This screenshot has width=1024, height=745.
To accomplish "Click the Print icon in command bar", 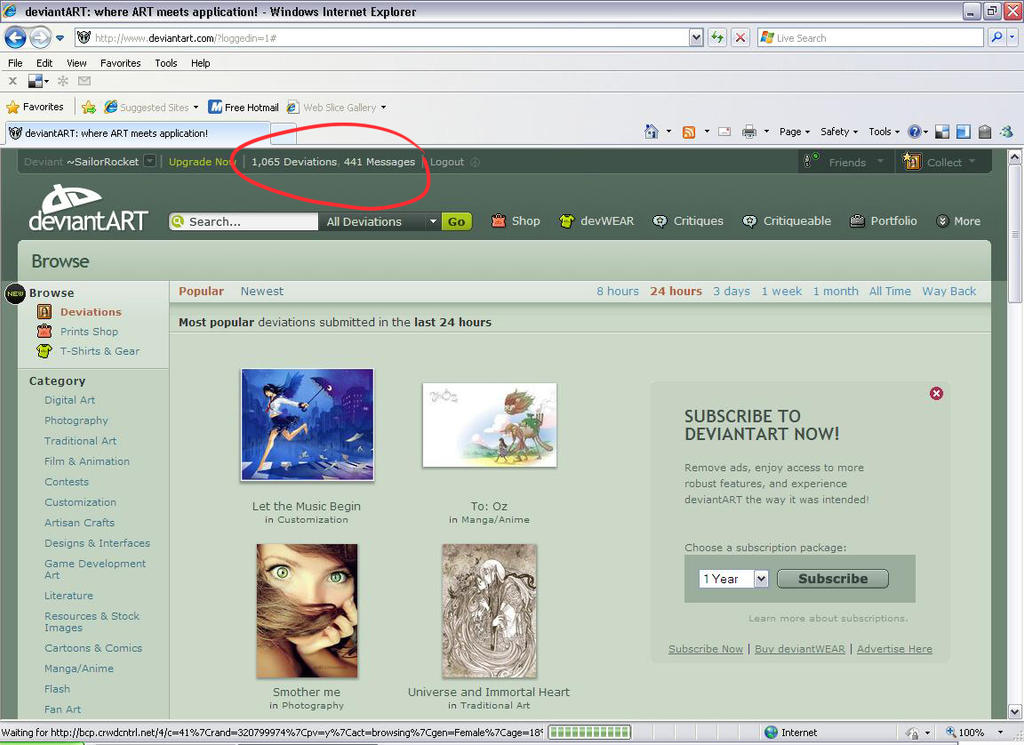I will (x=749, y=132).
